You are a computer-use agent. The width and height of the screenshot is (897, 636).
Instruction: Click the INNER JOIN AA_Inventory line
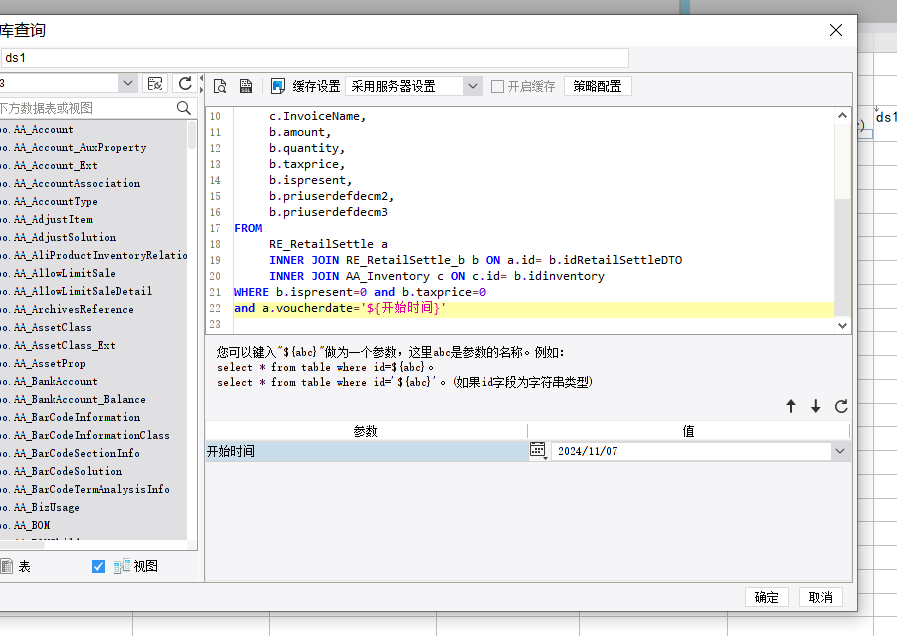(x=436, y=276)
